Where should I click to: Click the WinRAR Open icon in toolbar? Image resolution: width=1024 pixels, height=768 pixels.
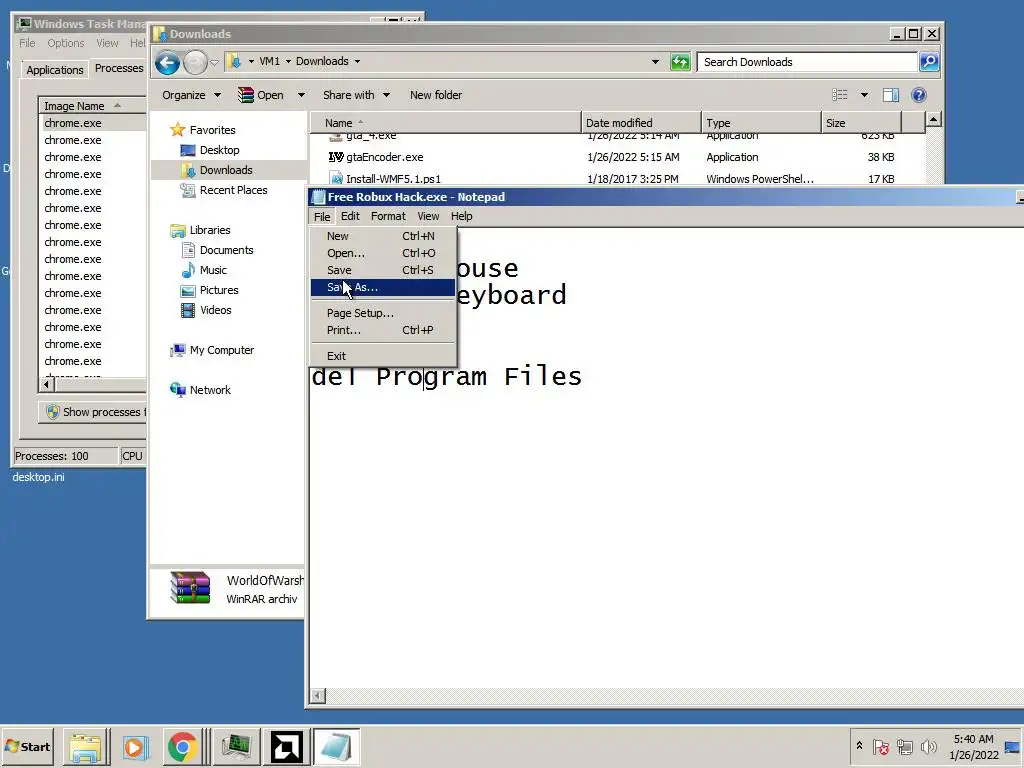(x=246, y=95)
